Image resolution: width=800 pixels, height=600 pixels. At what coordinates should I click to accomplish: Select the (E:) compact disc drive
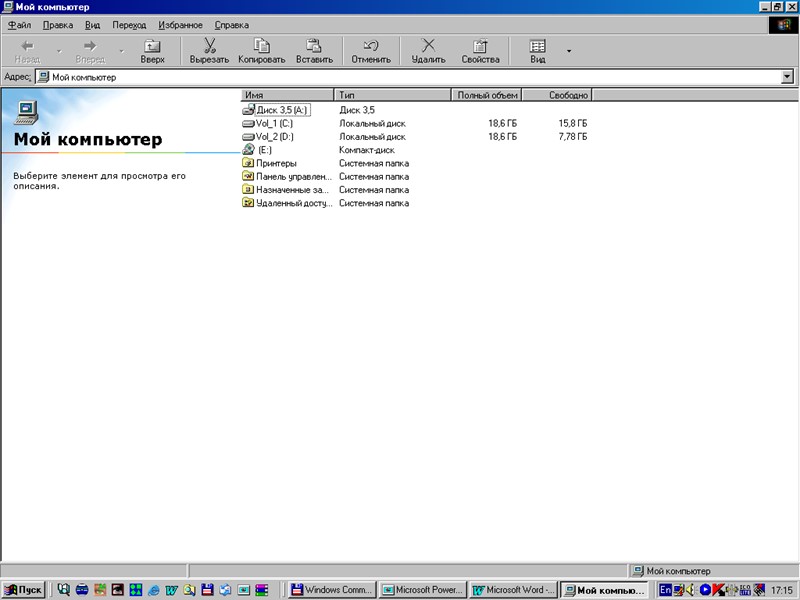click(257, 150)
